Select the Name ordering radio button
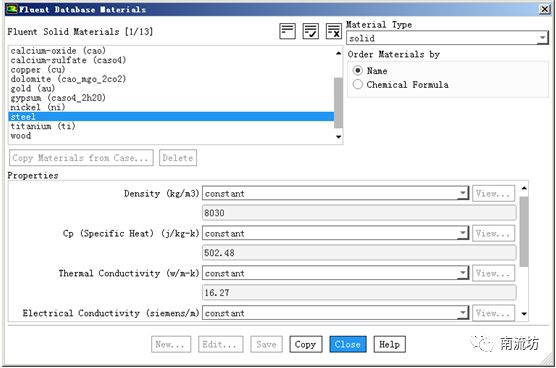Screen dimensions: 556x368 pyautogui.click(x=358, y=71)
